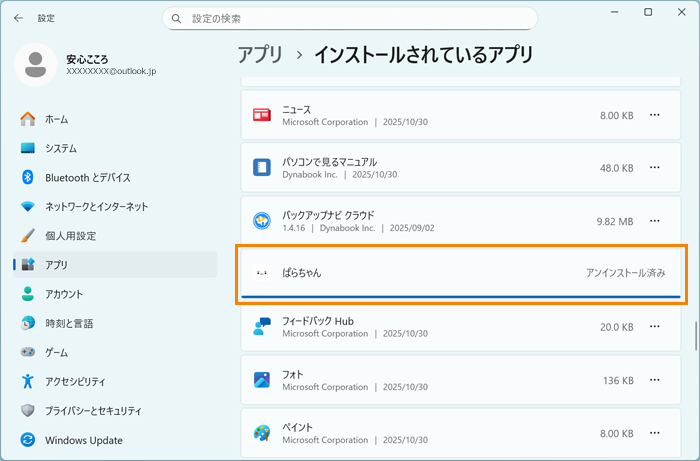Screen dimensions: 700x461
Task: Click the privacy shield icon
Action: (x=28, y=411)
